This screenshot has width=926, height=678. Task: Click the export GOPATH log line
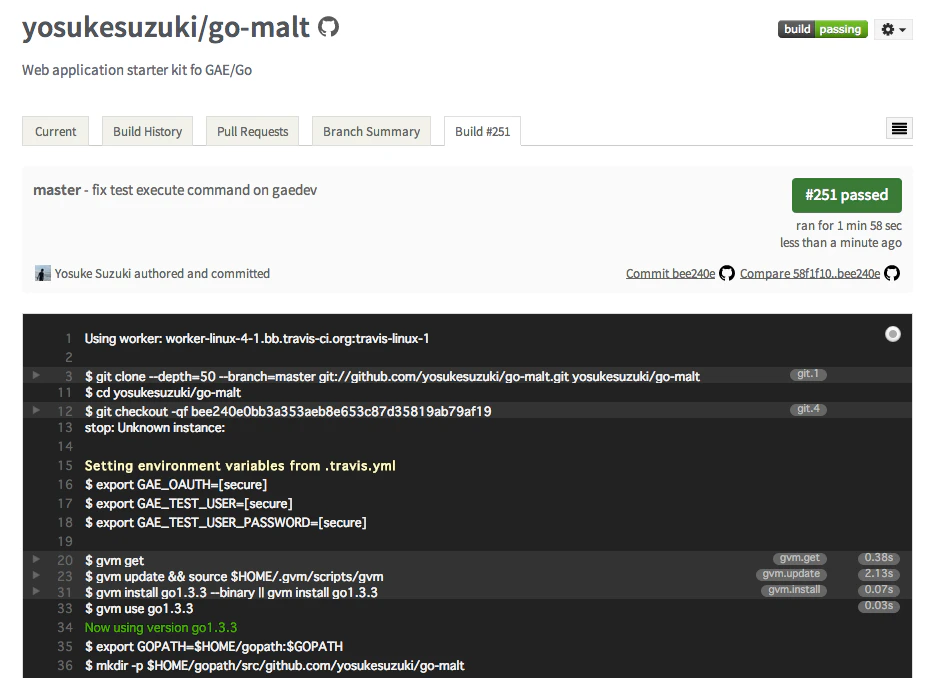pos(214,646)
